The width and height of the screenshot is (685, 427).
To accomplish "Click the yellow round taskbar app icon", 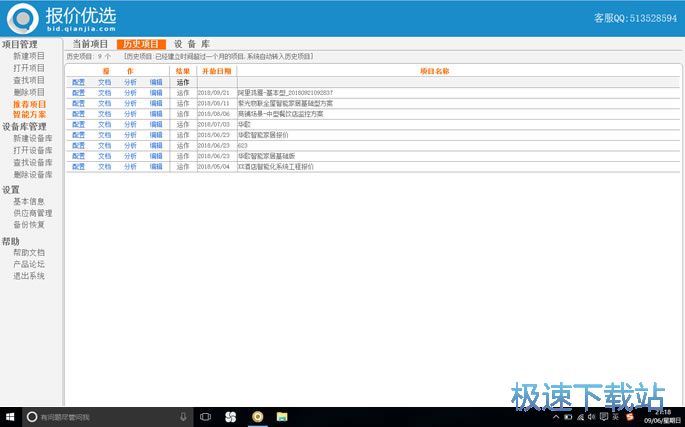I will (x=258, y=416).
